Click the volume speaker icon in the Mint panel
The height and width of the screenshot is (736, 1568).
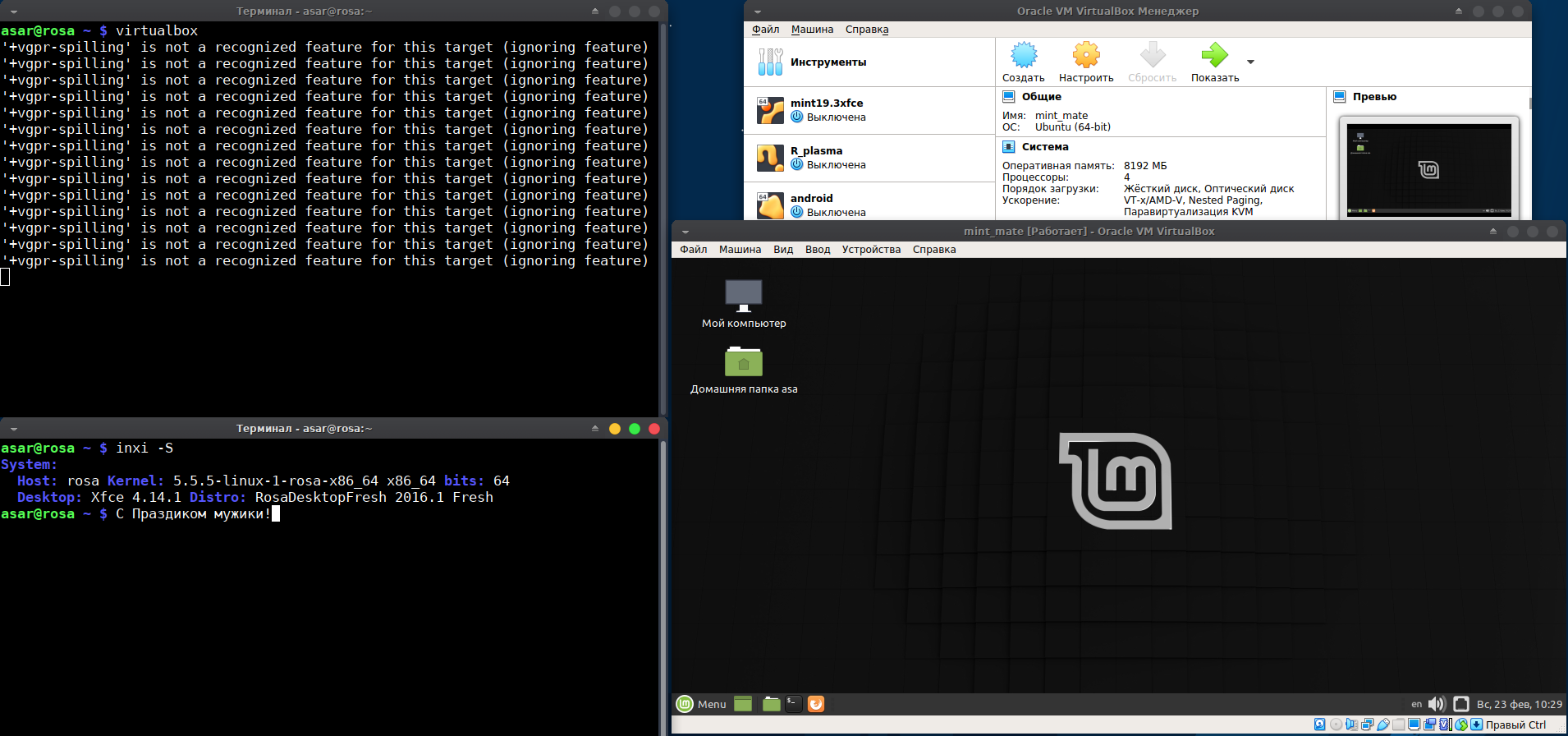pyautogui.click(x=1436, y=704)
